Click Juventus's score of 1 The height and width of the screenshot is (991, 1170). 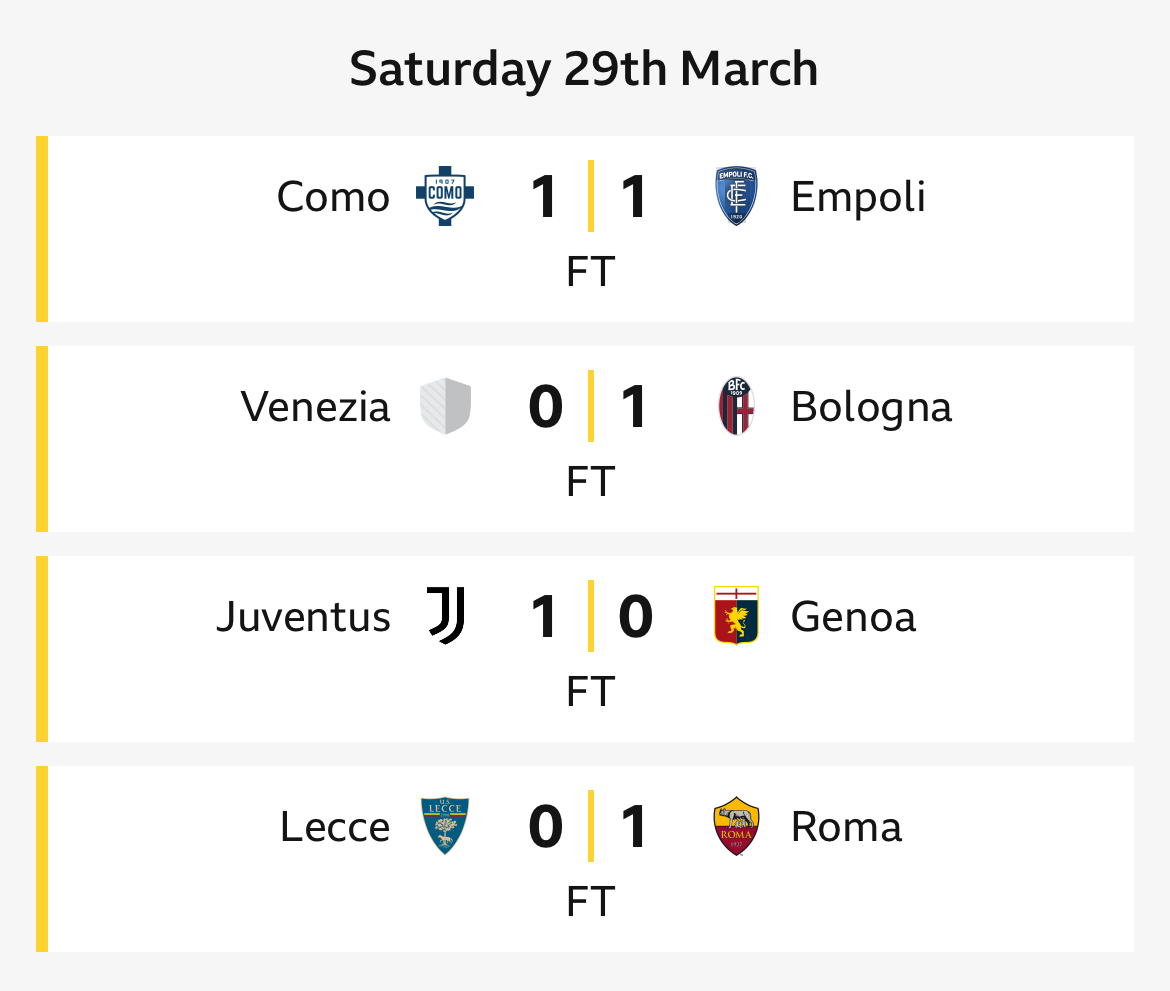544,616
